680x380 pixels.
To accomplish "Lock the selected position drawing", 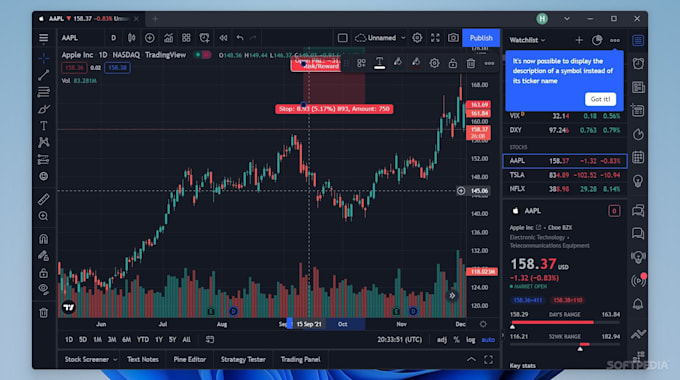I will [x=453, y=64].
